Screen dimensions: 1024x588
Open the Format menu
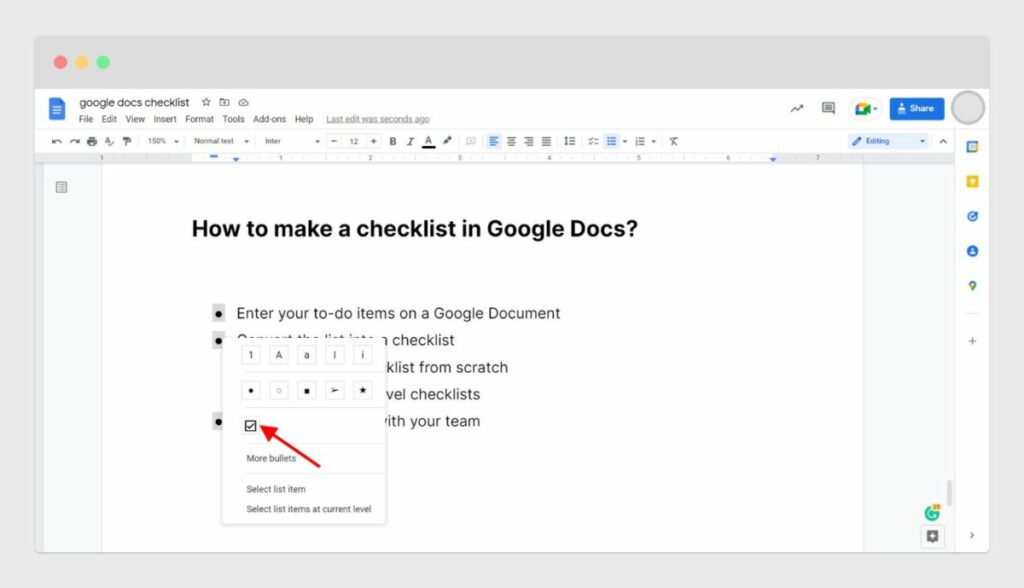click(x=199, y=118)
